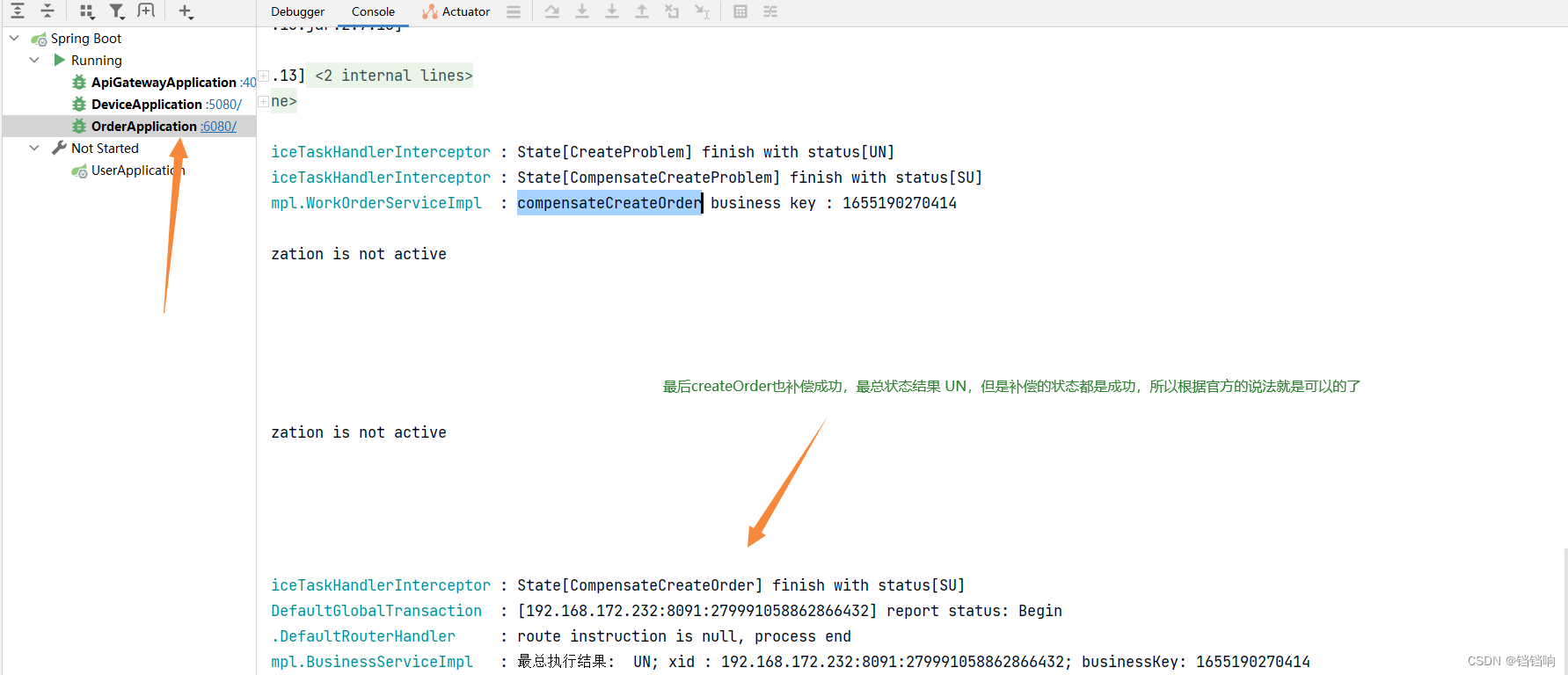Viewport: 1568px width, 675px height.
Task: Click the Collapse All services icon
Action: (48, 11)
